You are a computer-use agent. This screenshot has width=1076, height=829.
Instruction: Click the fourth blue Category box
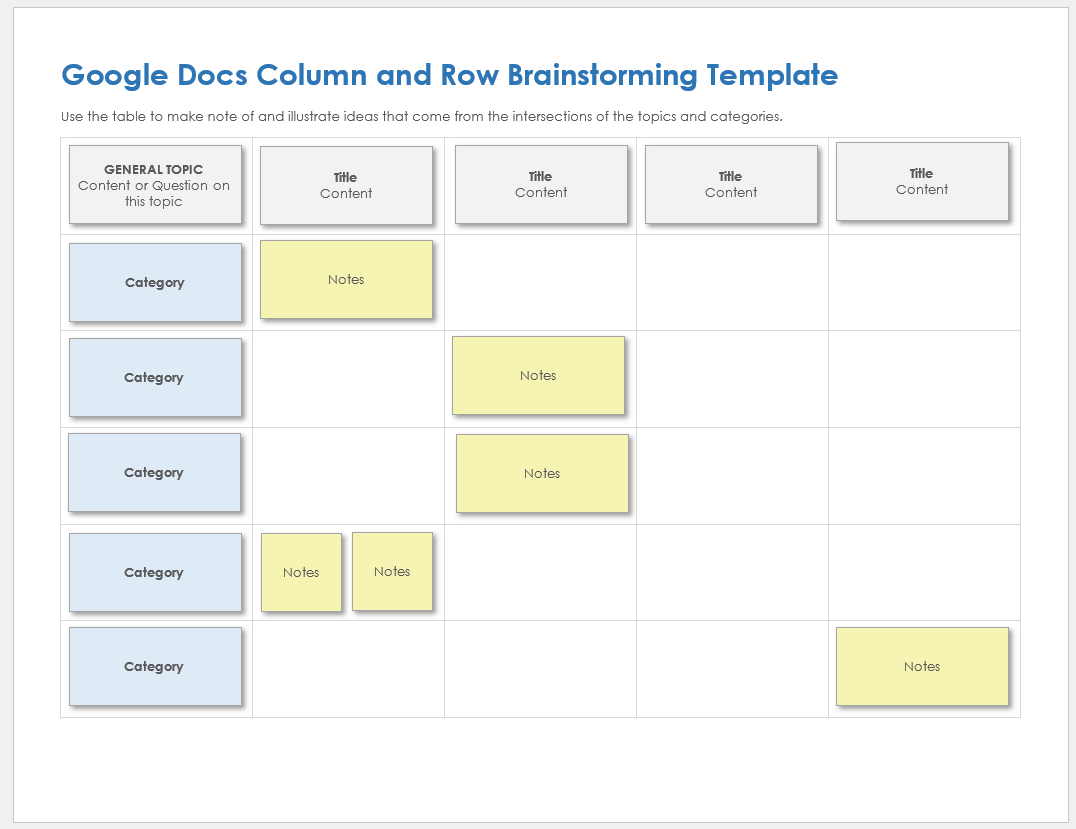click(x=155, y=572)
